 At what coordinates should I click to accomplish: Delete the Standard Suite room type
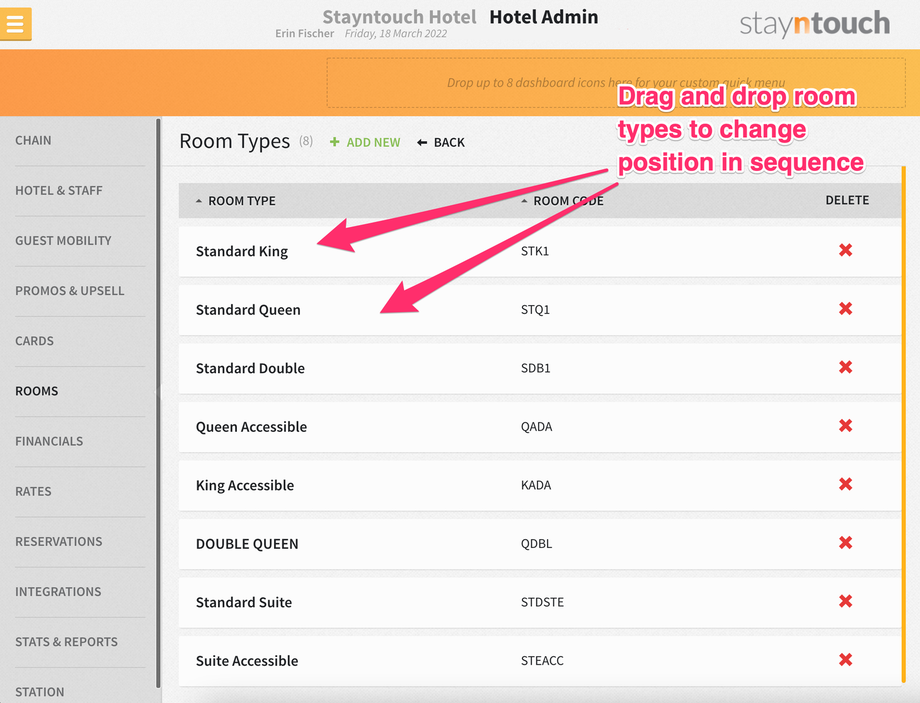845,601
